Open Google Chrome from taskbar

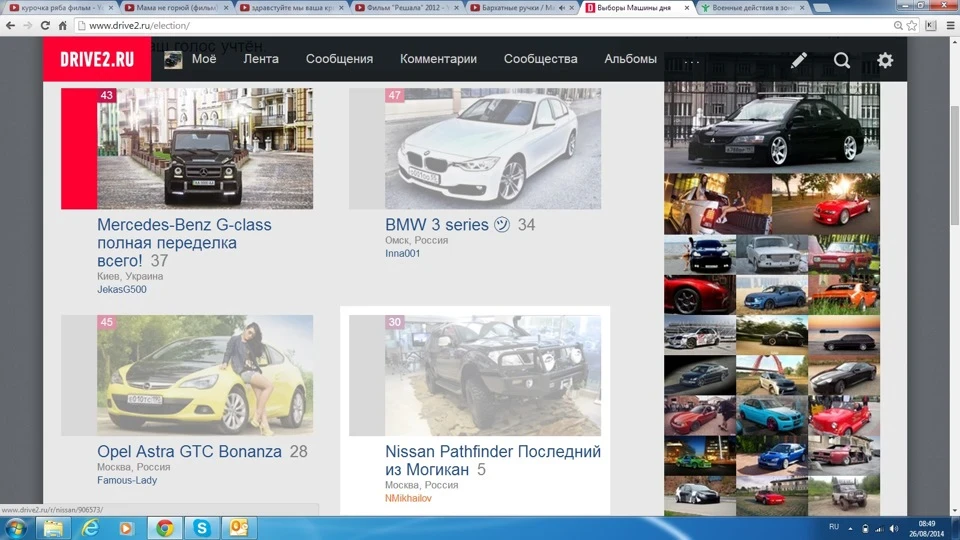[165, 528]
